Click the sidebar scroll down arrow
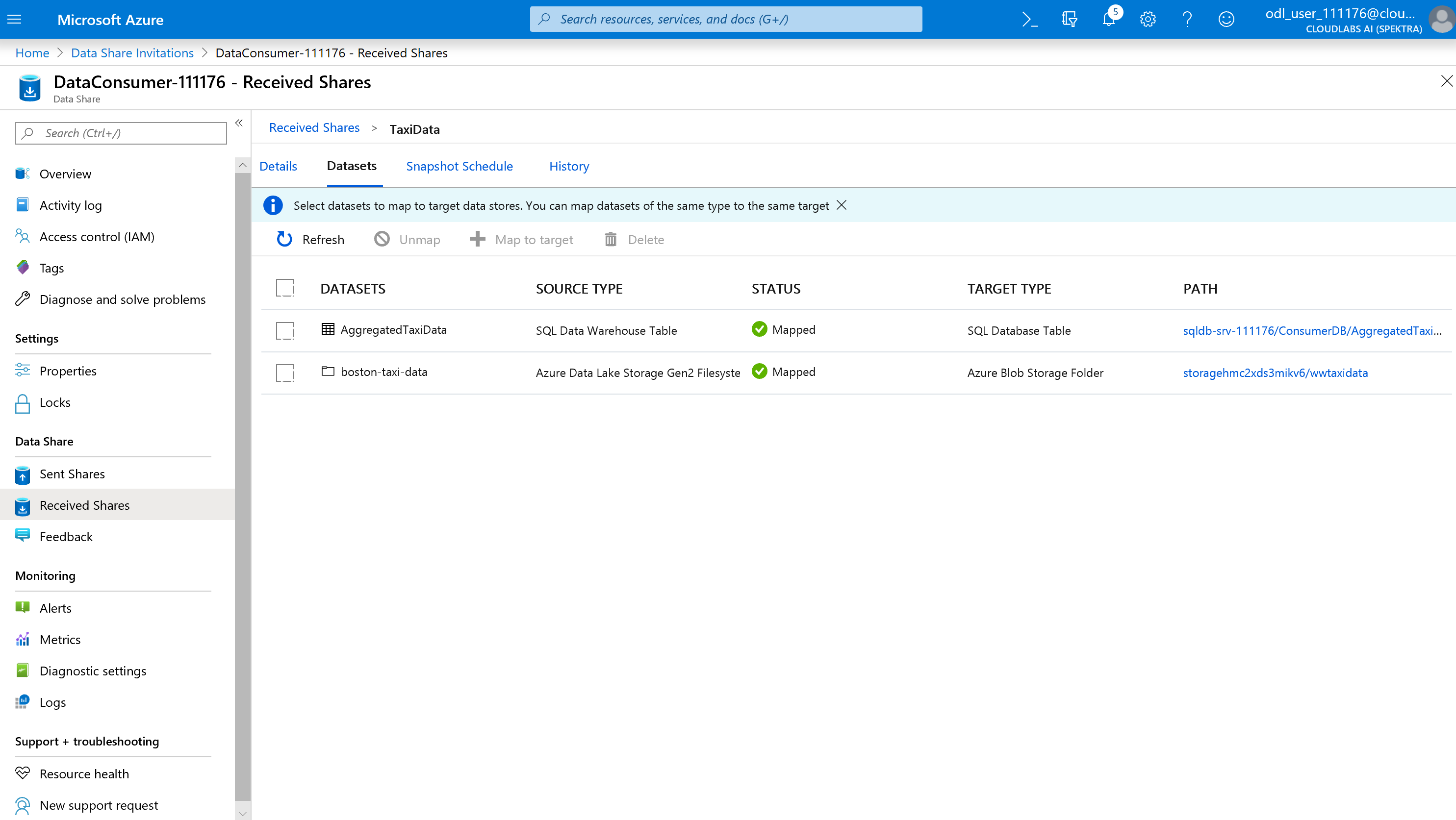The image size is (1456, 820). (x=242, y=813)
